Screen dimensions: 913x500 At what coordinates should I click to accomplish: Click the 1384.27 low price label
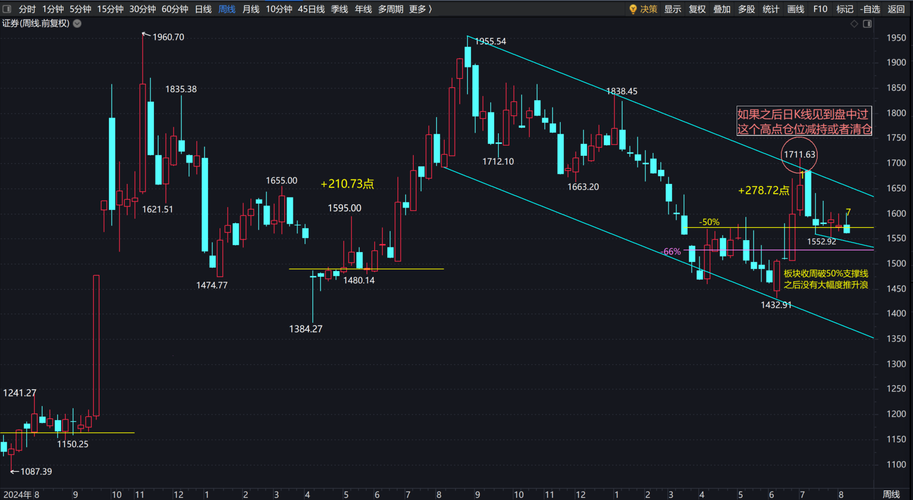click(306, 329)
